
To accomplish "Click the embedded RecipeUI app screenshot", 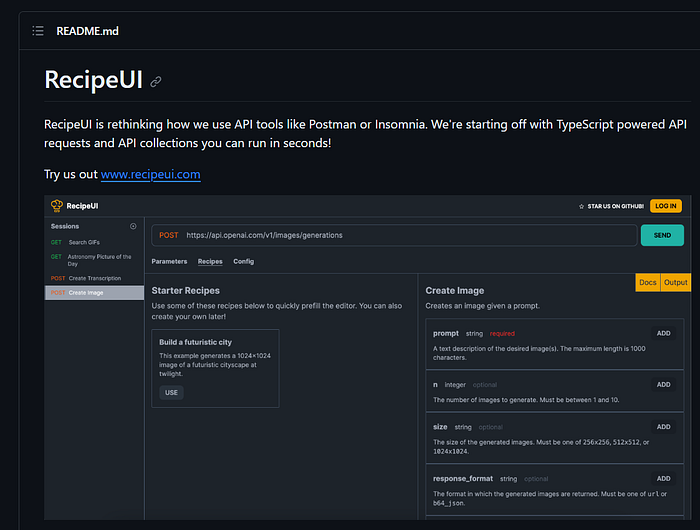I will click(367, 357).
